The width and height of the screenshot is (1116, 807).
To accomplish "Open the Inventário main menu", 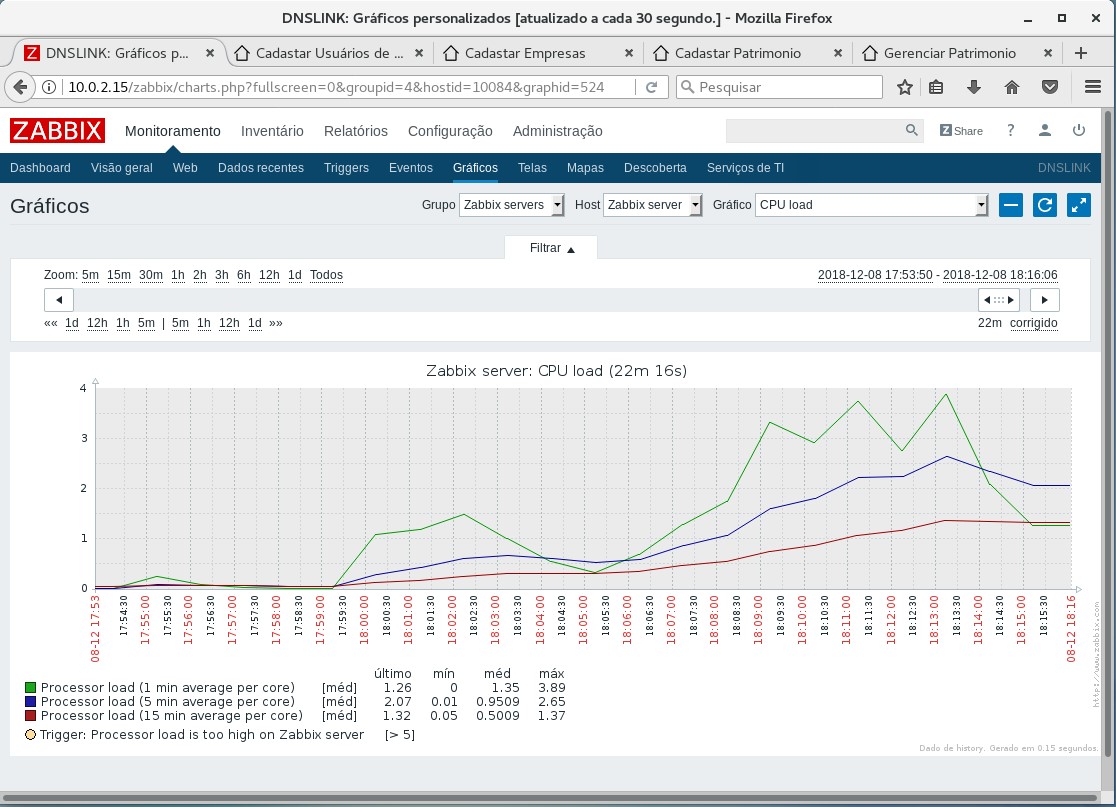I will [x=272, y=131].
